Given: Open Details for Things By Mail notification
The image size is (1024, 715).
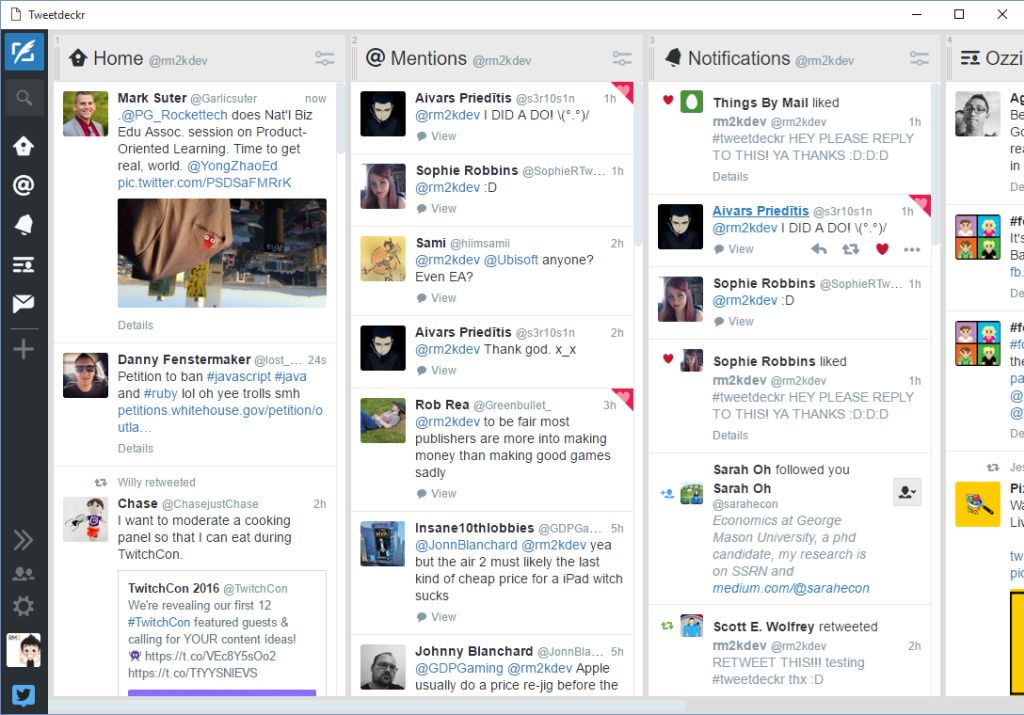Looking at the screenshot, I should pos(730,176).
